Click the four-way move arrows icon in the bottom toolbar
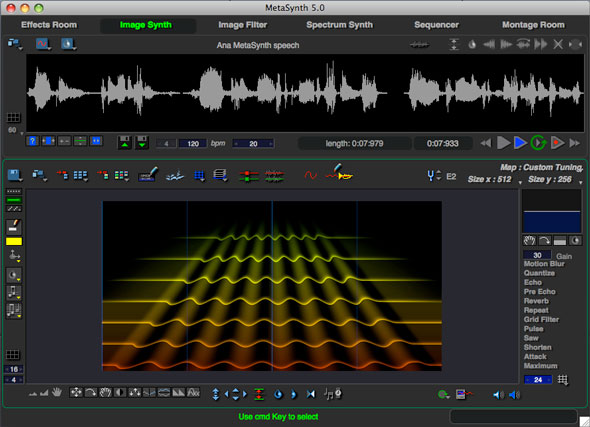 (76, 393)
